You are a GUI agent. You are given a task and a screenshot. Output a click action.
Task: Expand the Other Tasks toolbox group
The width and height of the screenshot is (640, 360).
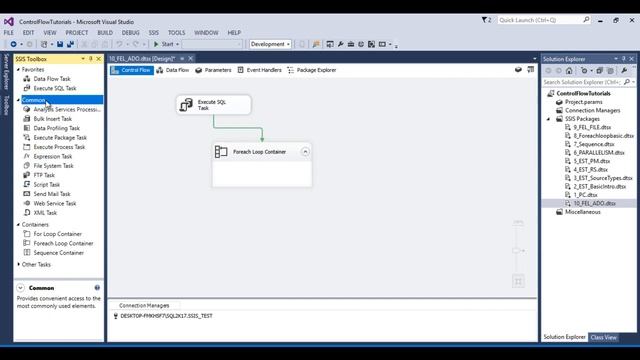point(18,264)
